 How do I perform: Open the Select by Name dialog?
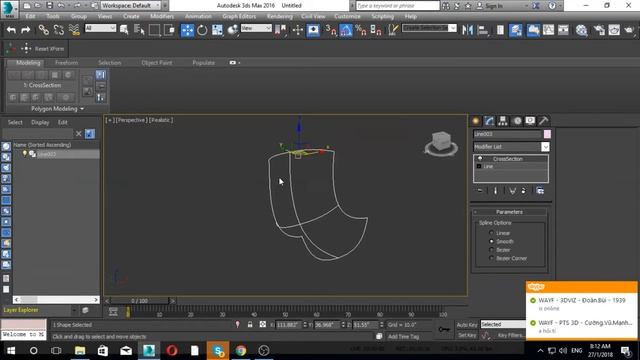pos(139,30)
